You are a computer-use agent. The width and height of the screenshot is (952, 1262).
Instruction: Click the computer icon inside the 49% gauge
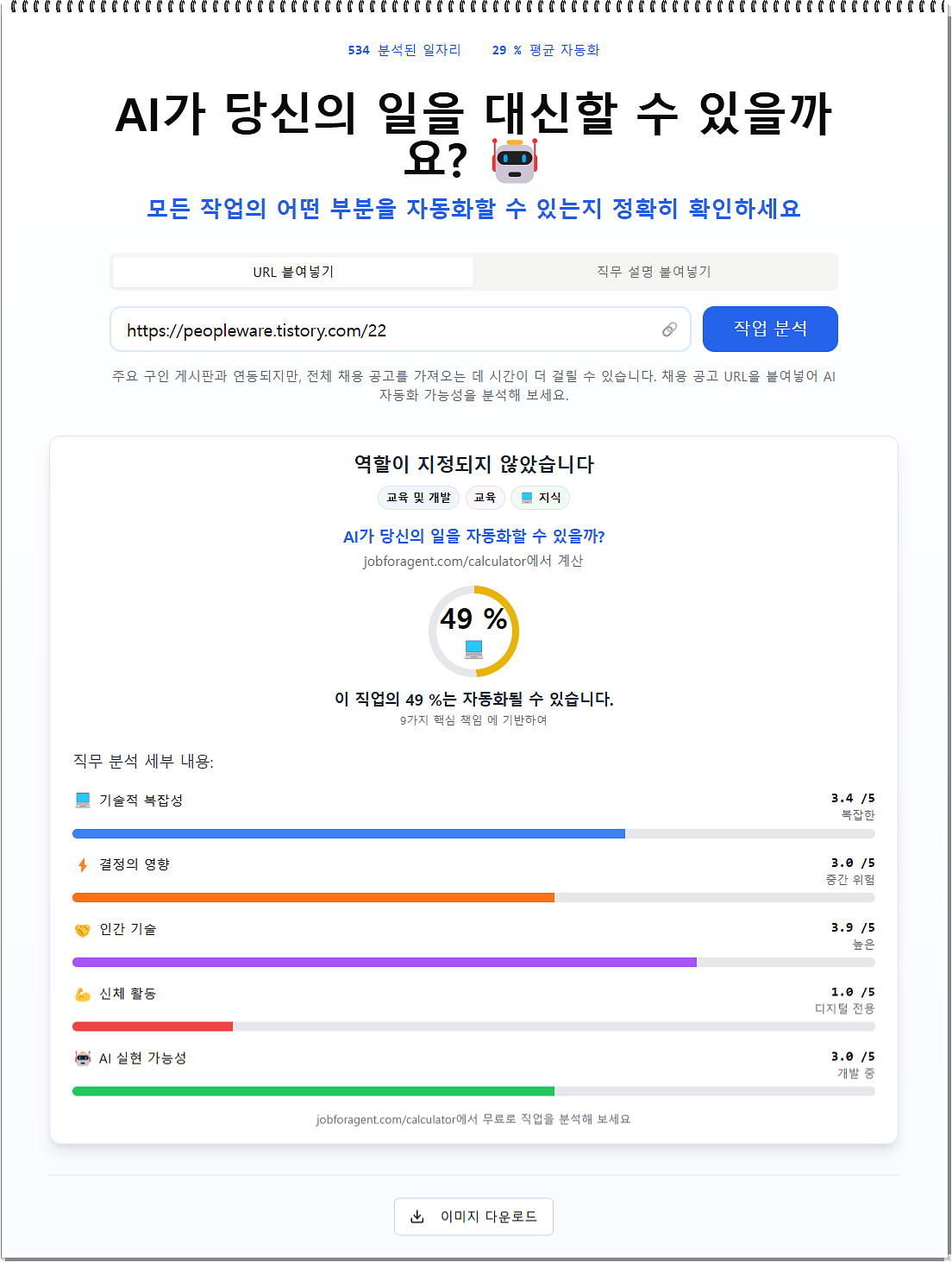[x=473, y=648]
